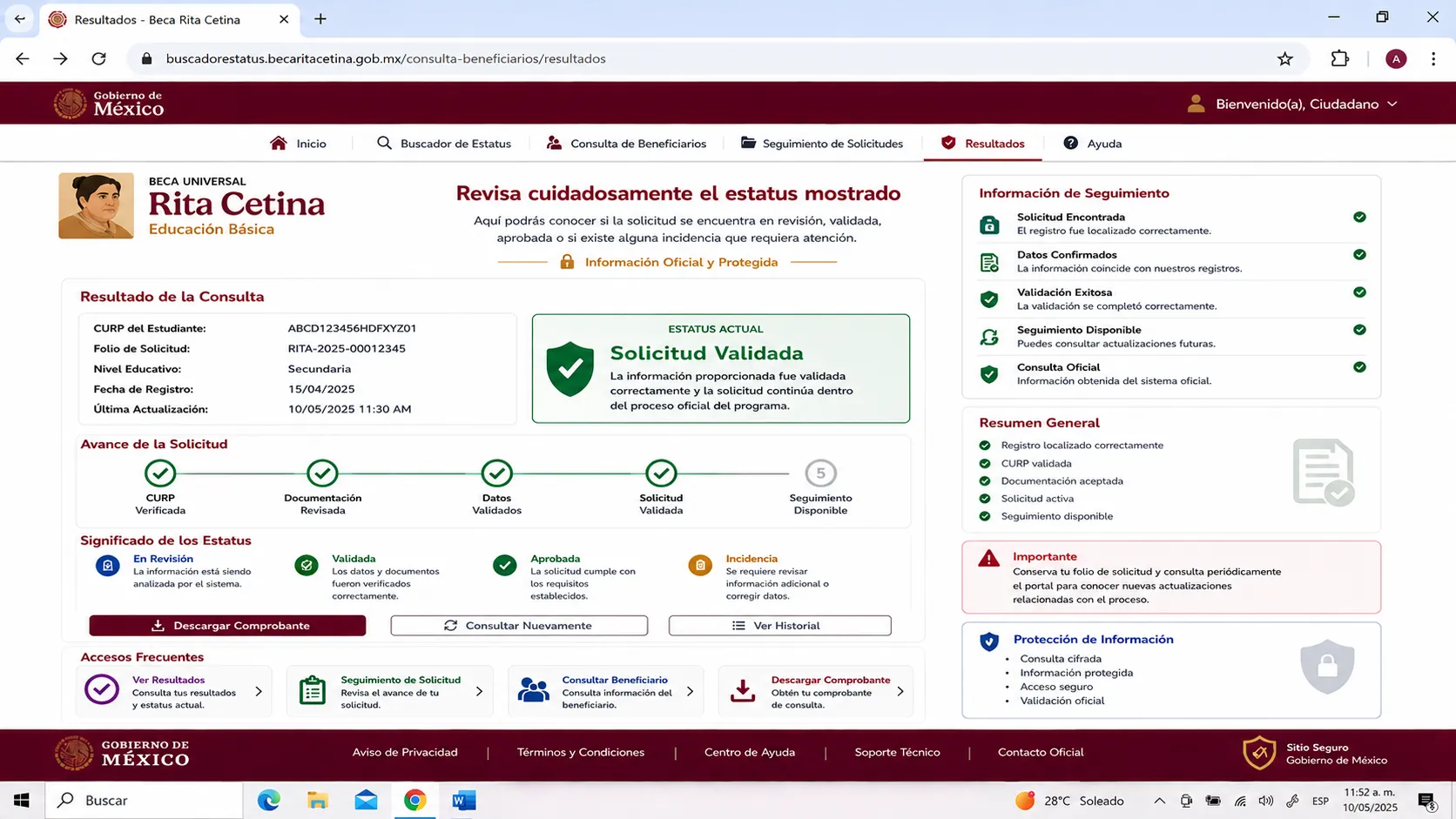Click the red download icon of Descargar Comprobante card

point(743,691)
